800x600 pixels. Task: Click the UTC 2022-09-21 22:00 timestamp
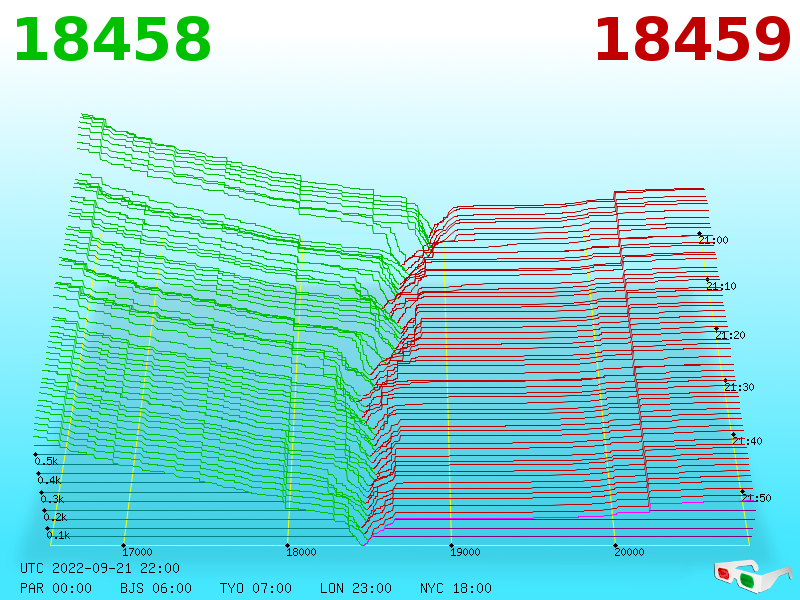point(100,568)
